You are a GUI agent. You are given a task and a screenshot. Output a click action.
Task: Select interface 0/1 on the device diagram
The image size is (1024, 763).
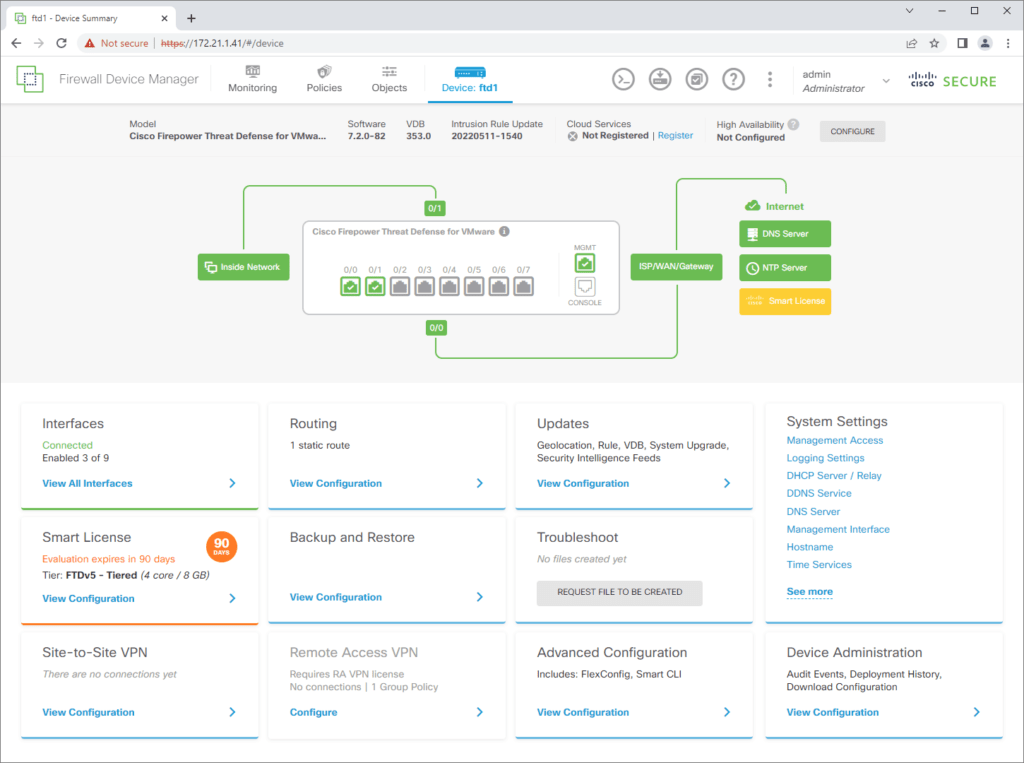pos(375,286)
